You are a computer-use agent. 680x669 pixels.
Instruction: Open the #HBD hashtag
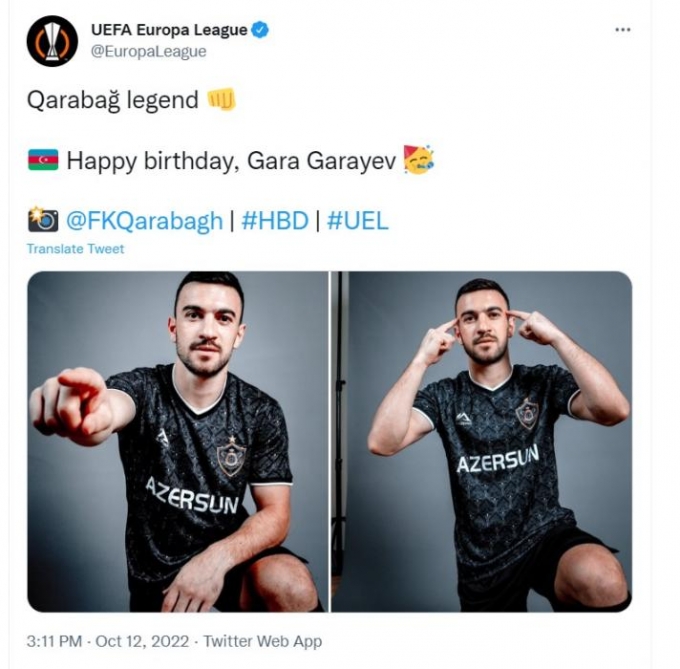tap(275, 221)
